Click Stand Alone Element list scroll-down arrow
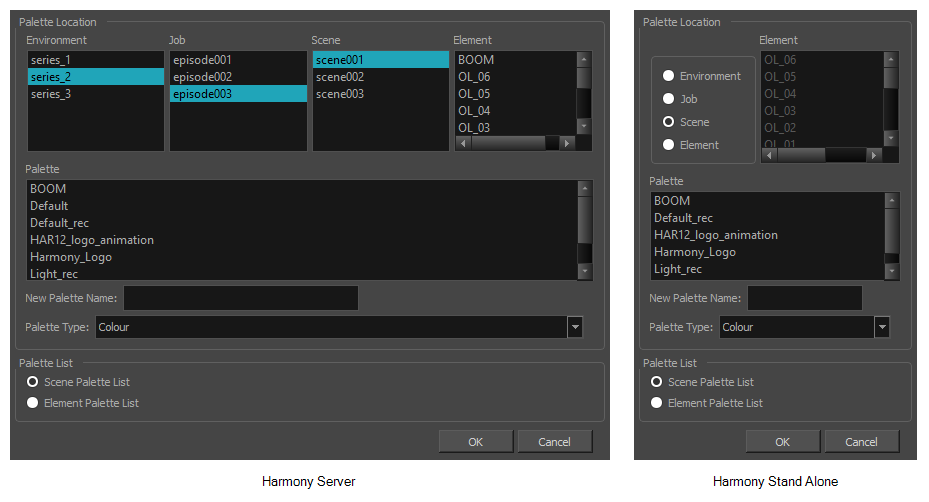The width and height of the screenshot is (929, 502). [891, 139]
